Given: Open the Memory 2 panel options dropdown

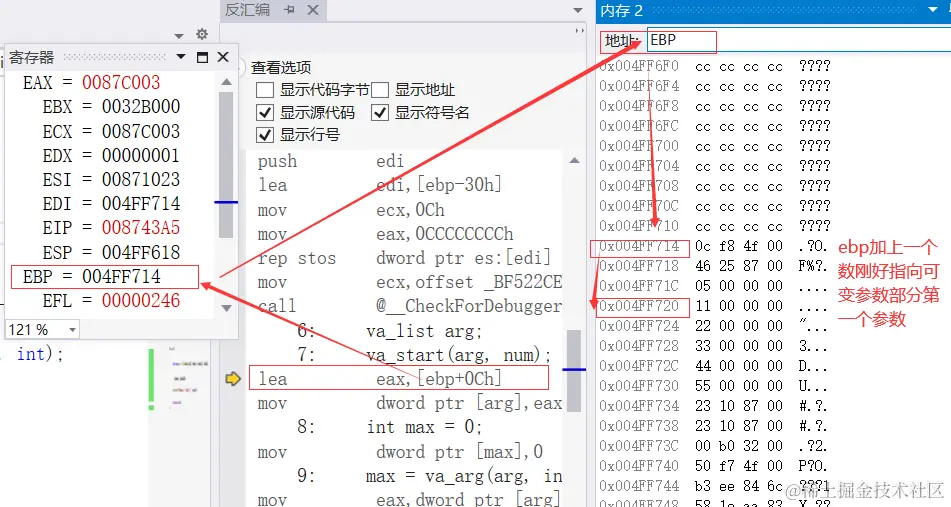Looking at the screenshot, I should click(933, 10).
